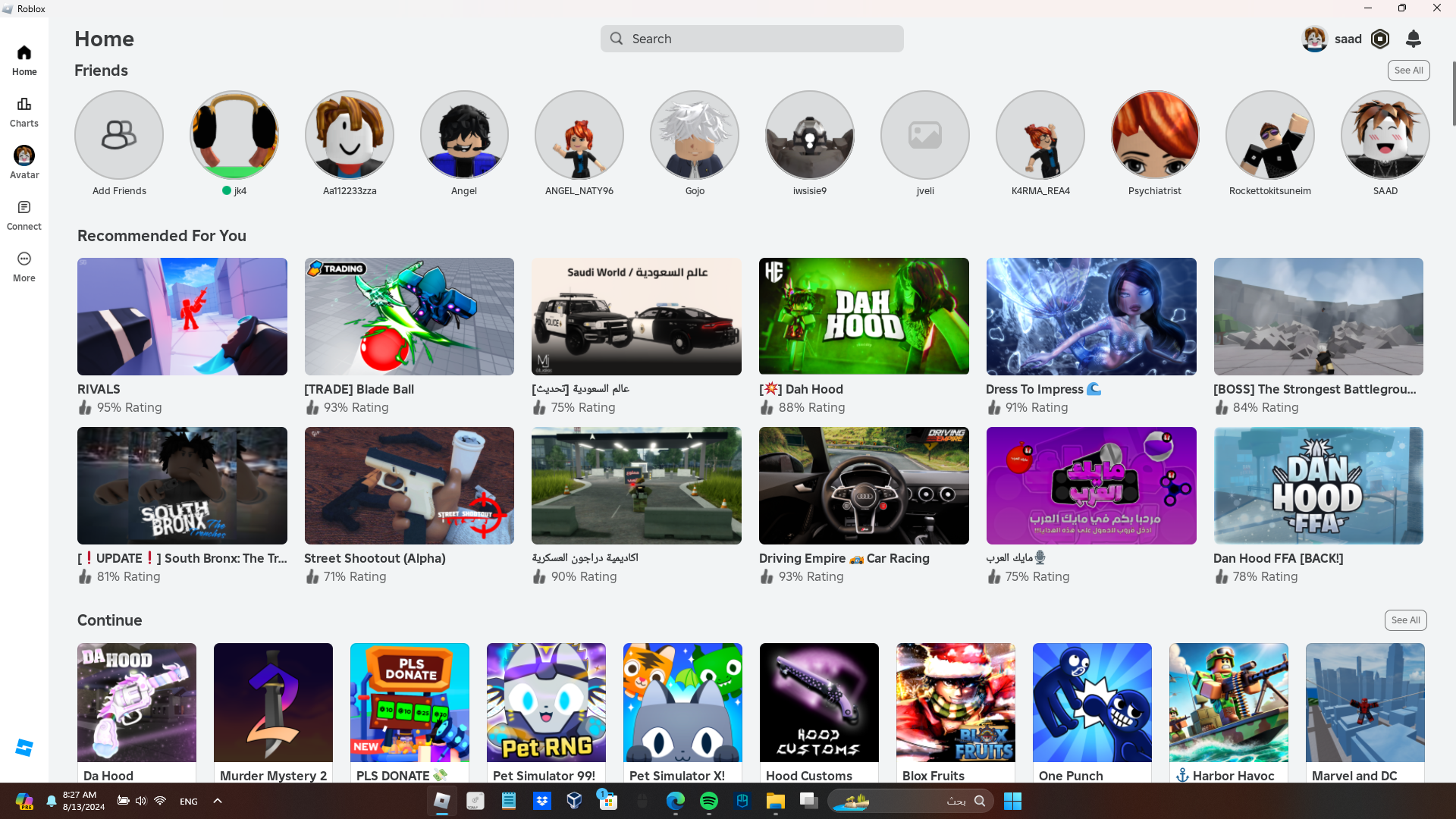Open the Home sidebar icon
The height and width of the screenshot is (819, 1456).
pos(24,53)
